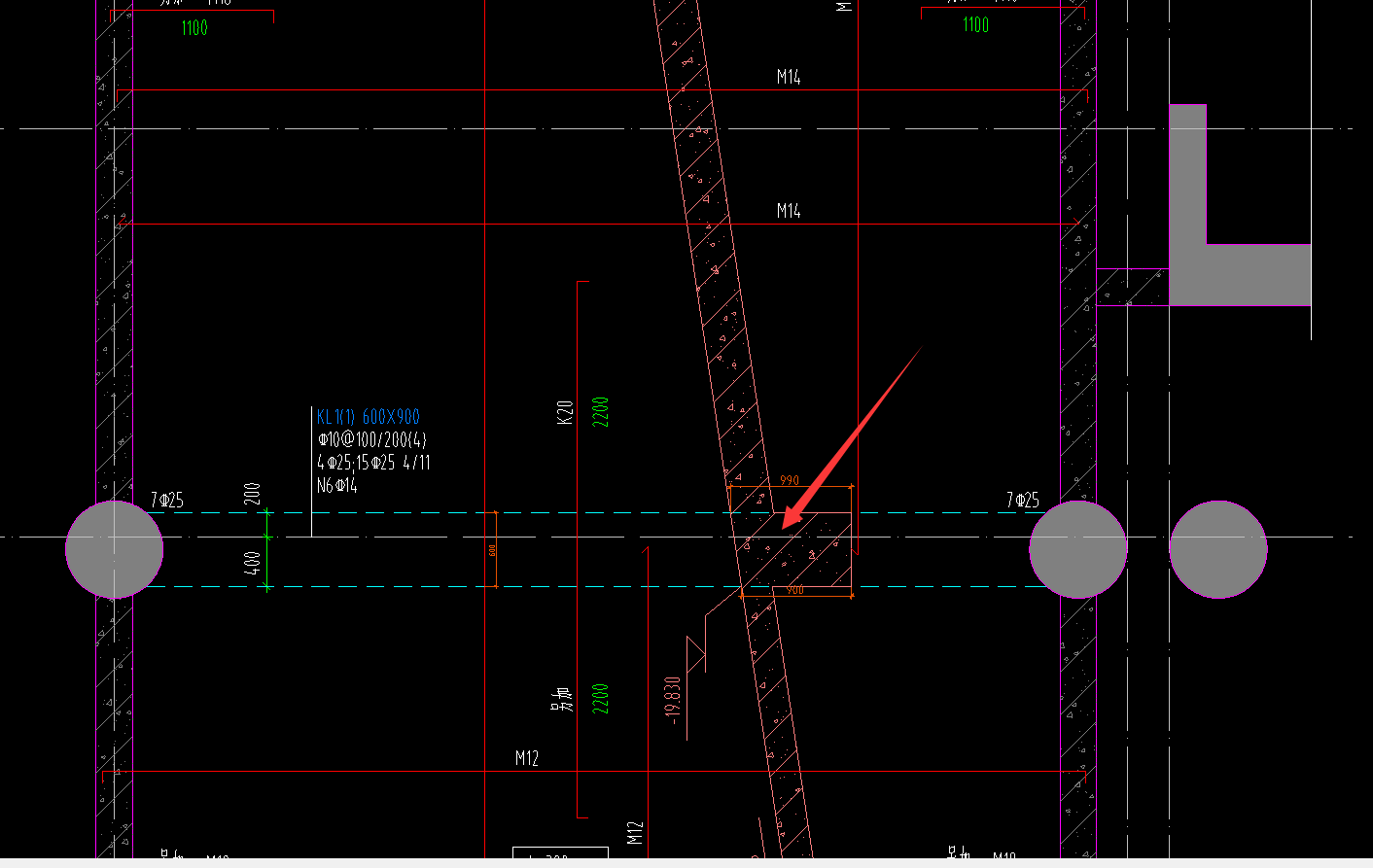Click the 另加 vertical text
The height and width of the screenshot is (868, 1373).
(563, 699)
